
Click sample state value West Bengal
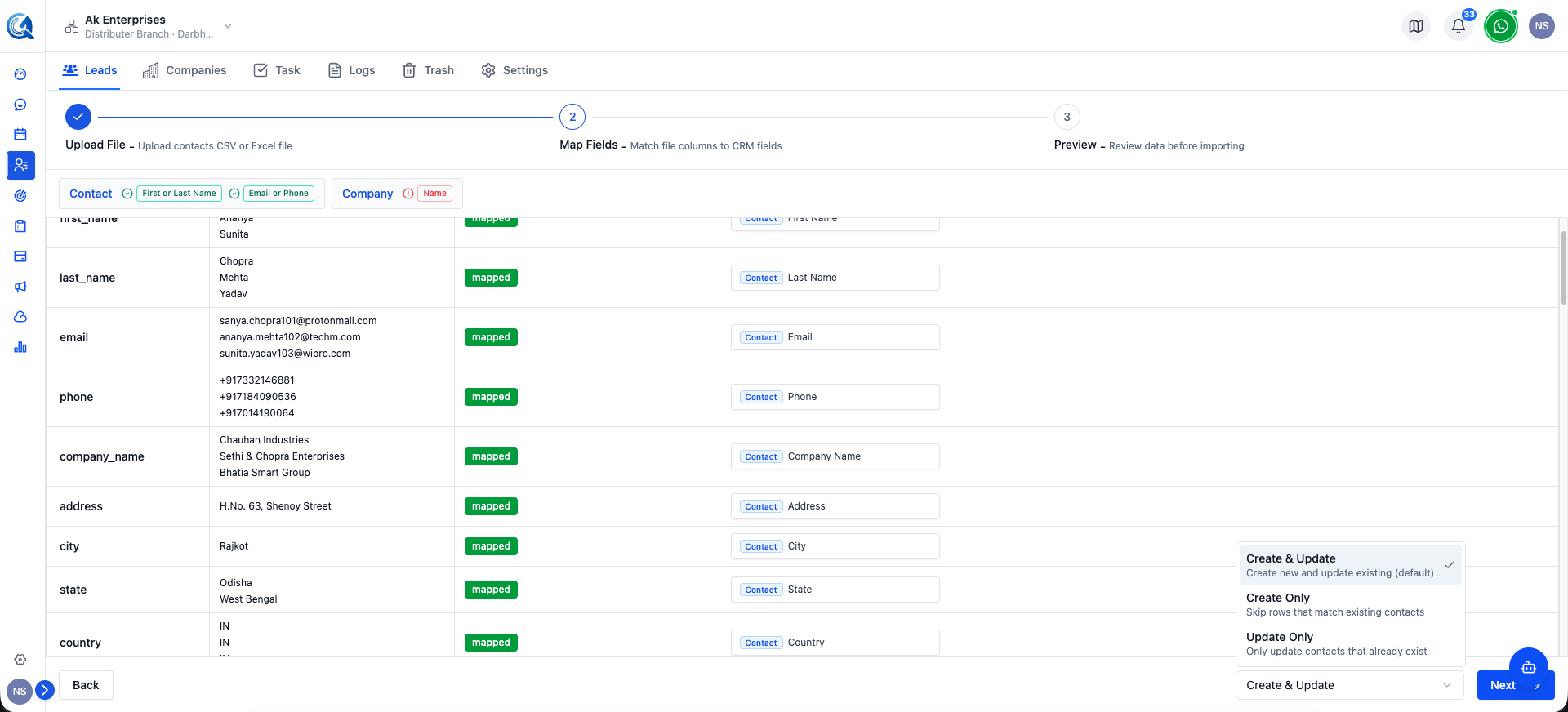248,599
